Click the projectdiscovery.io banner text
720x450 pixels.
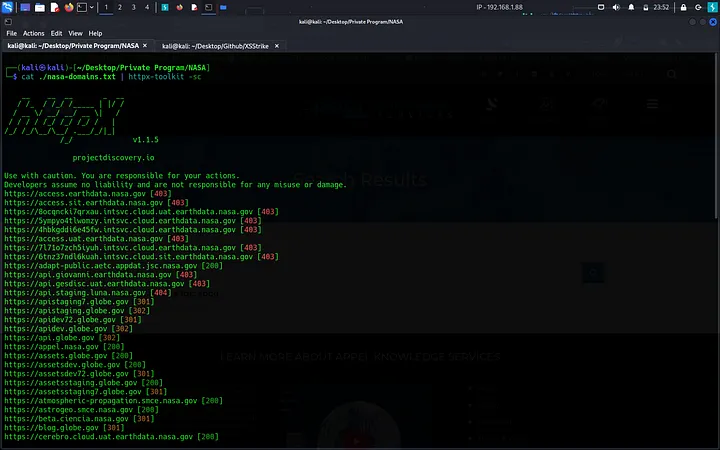point(113,158)
